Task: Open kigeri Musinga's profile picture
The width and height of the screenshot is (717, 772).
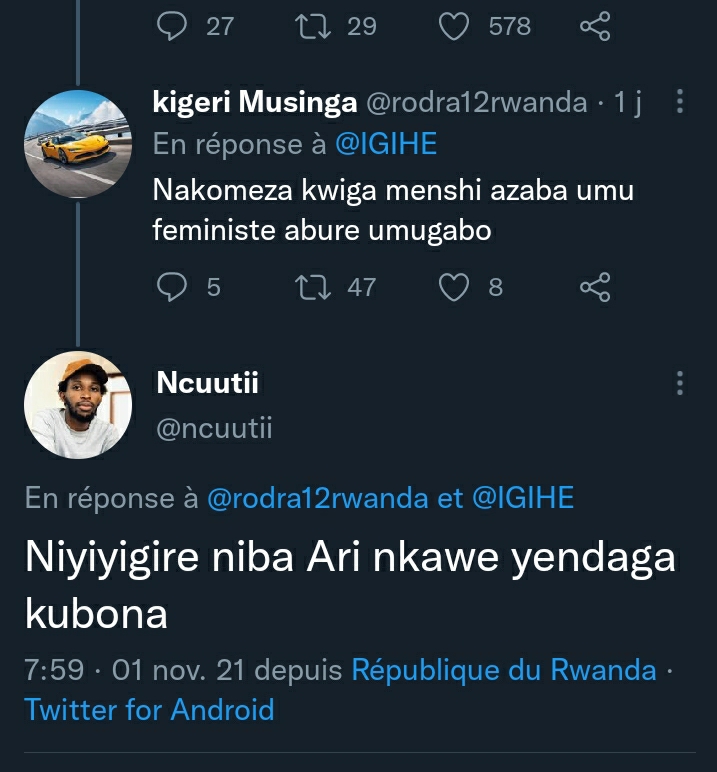Action: pos(78,143)
